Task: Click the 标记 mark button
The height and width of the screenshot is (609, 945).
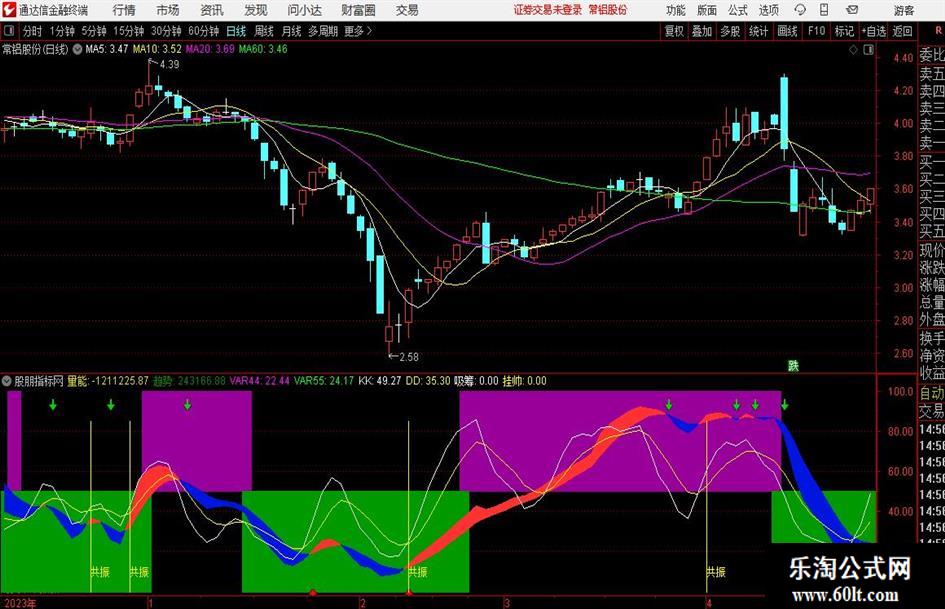Action: point(844,31)
